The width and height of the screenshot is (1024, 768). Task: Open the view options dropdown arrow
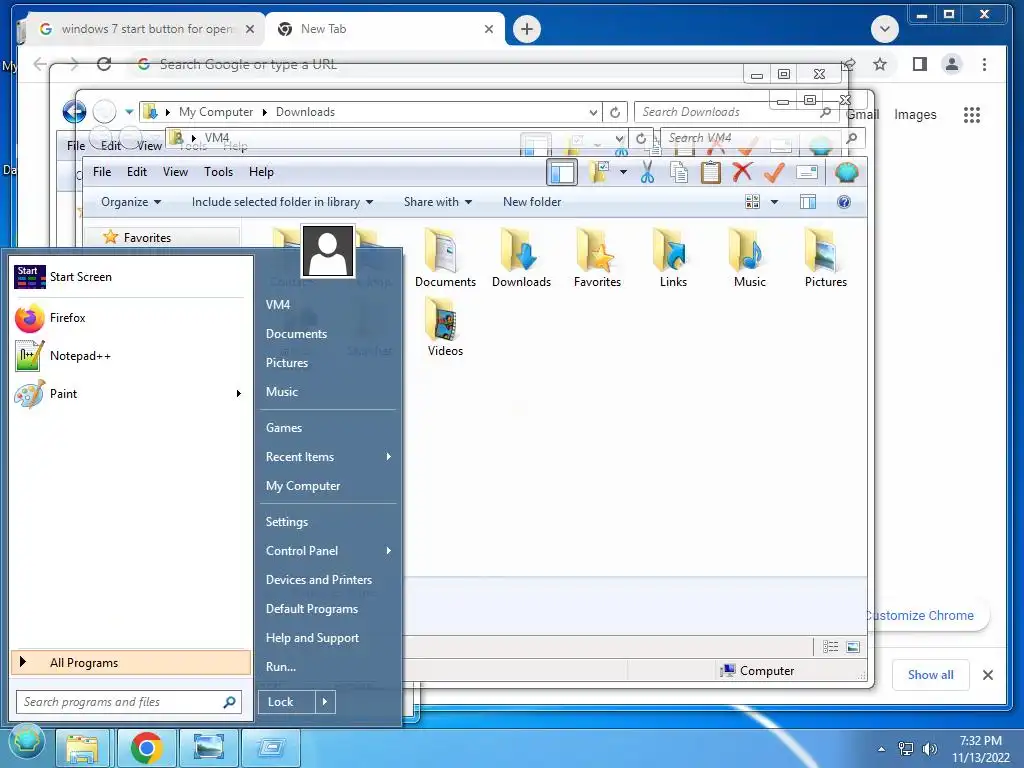point(775,202)
